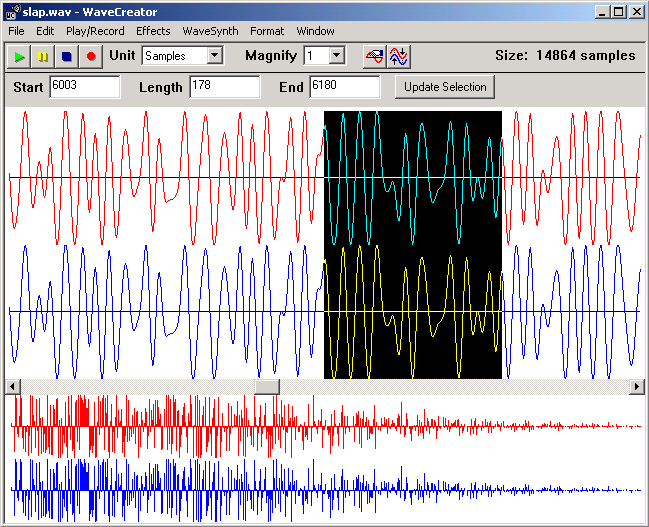649x527 pixels.
Task: Open the Effects menu
Action: (153, 31)
